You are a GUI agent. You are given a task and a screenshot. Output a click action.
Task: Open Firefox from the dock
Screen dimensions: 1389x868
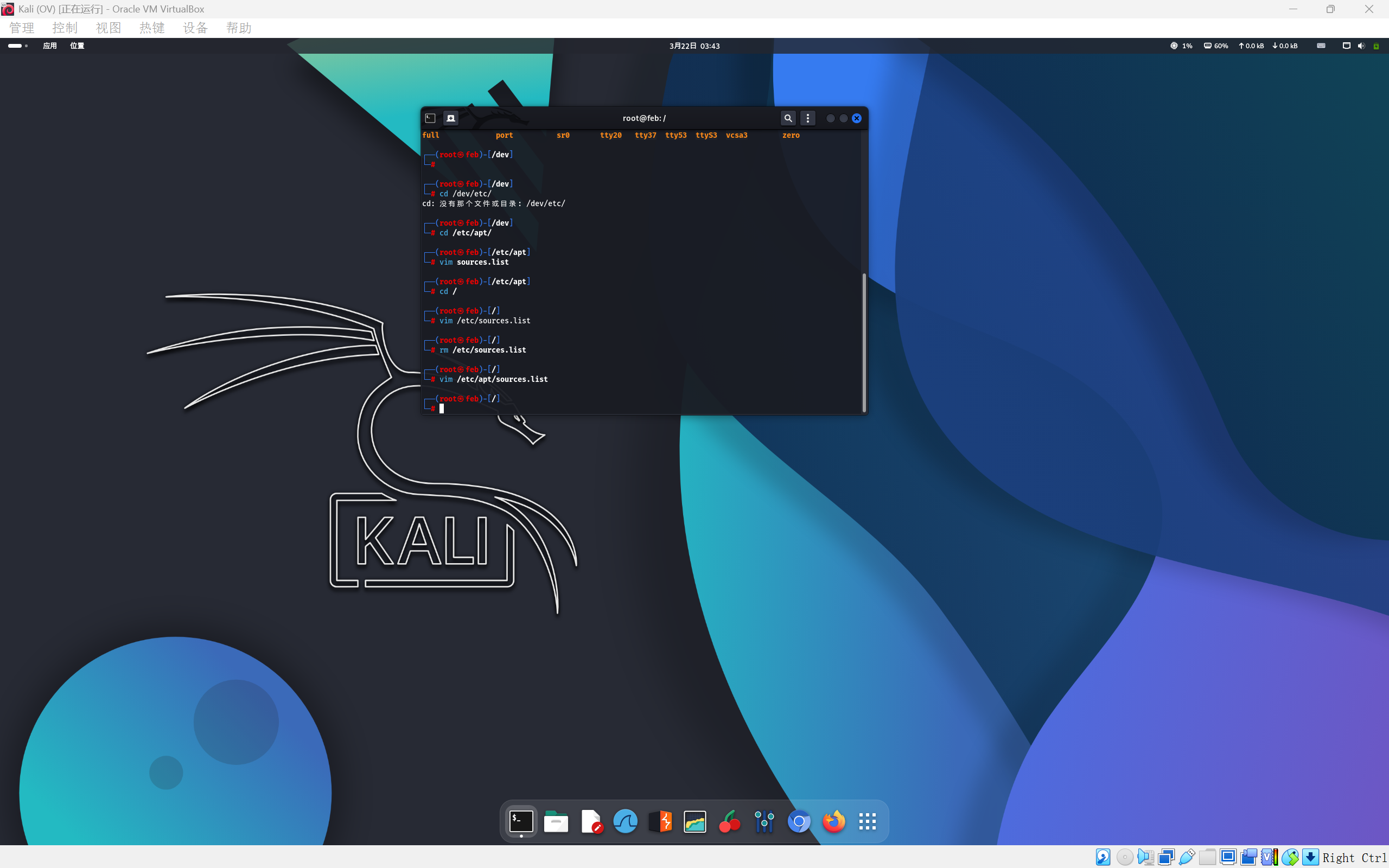click(833, 821)
